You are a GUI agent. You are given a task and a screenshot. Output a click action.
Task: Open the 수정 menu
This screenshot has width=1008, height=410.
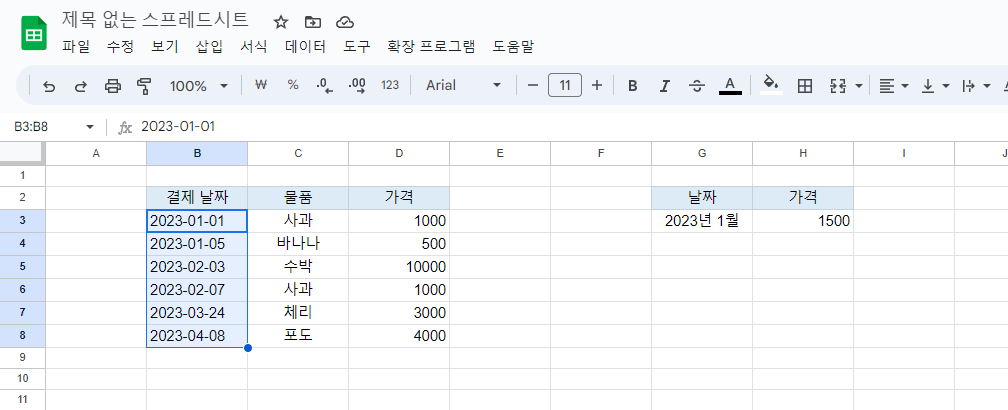(x=120, y=46)
